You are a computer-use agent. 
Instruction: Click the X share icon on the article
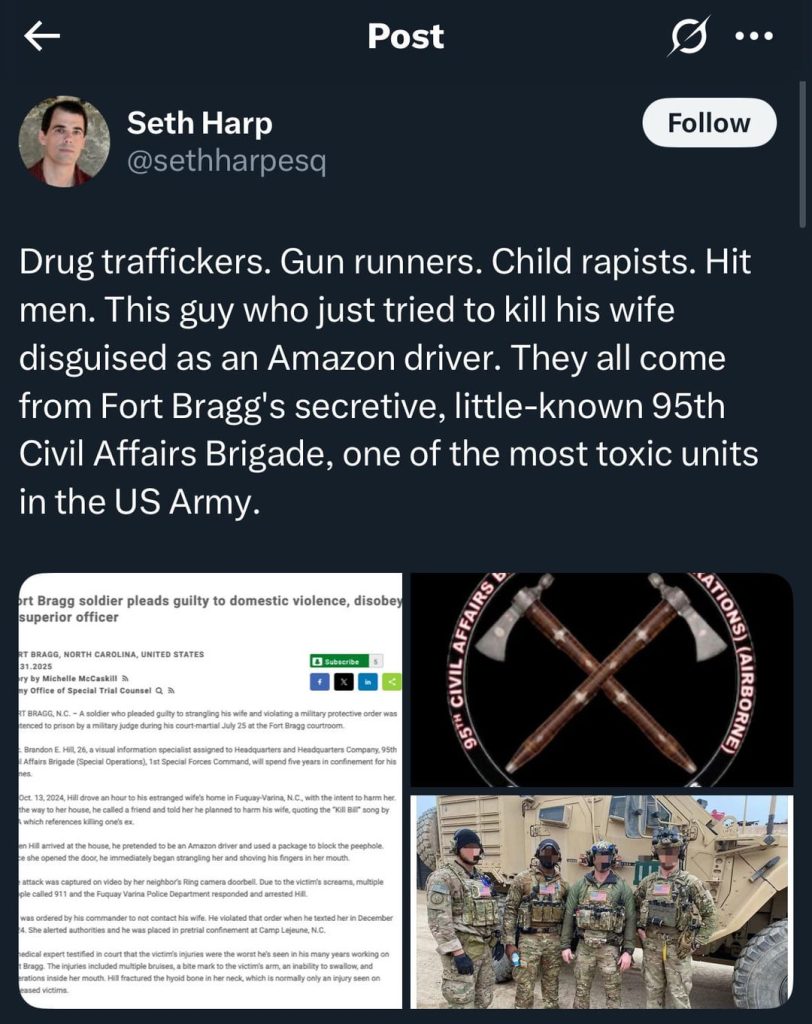pyautogui.click(x=344, y=681)
